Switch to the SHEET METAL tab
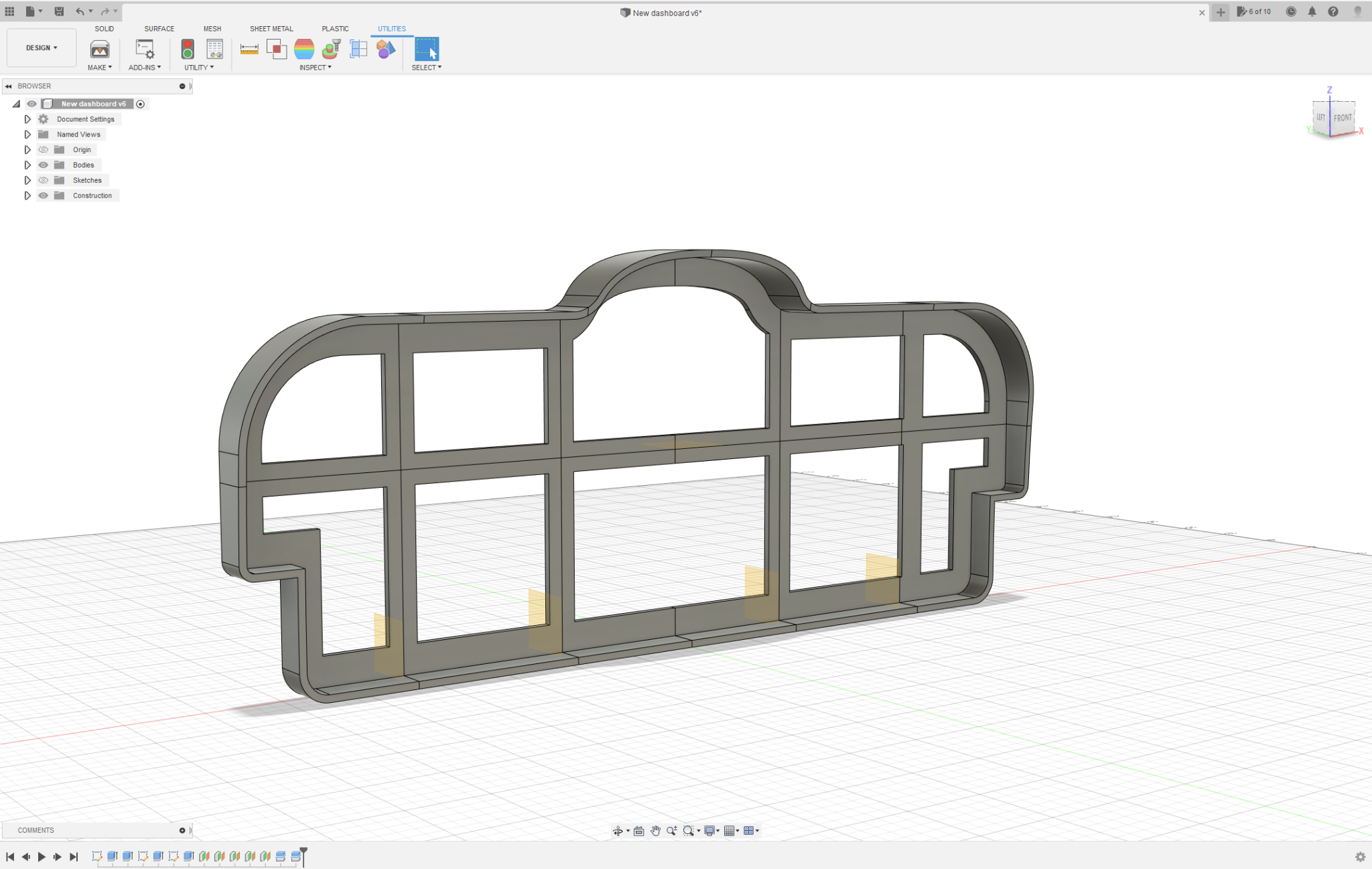 271,29
